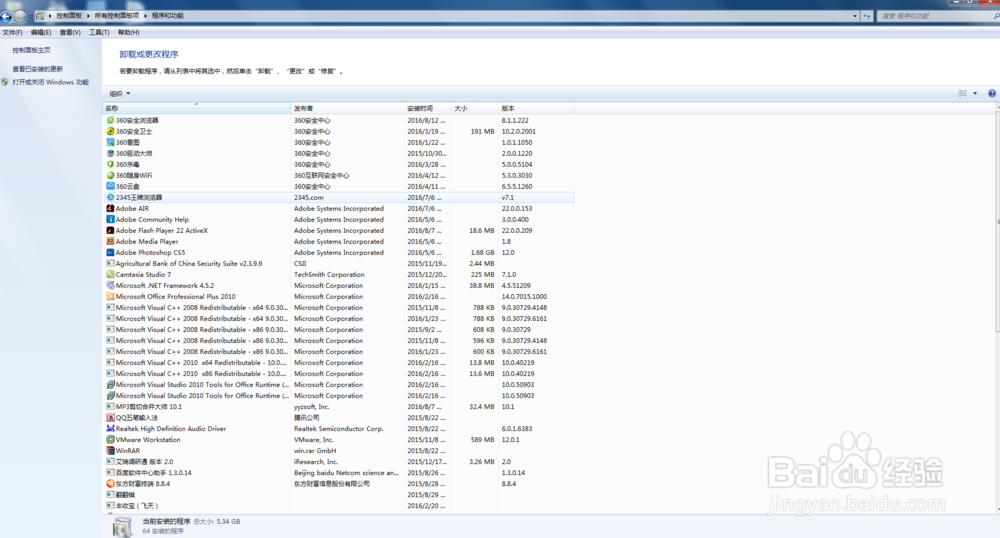Click the 2345王牌浏览器 browser icon

pyautogui.click(x=110, y=198)
